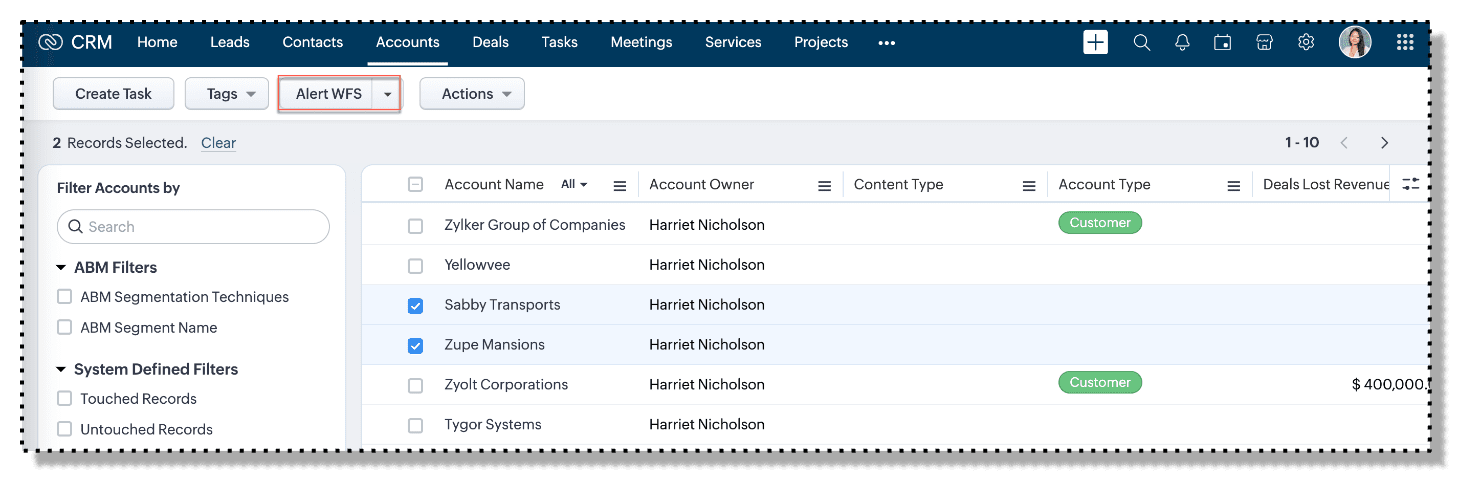1466x487 pixels.
Task: Open the marketplace store icon
Action: (x=1264, y=42)
